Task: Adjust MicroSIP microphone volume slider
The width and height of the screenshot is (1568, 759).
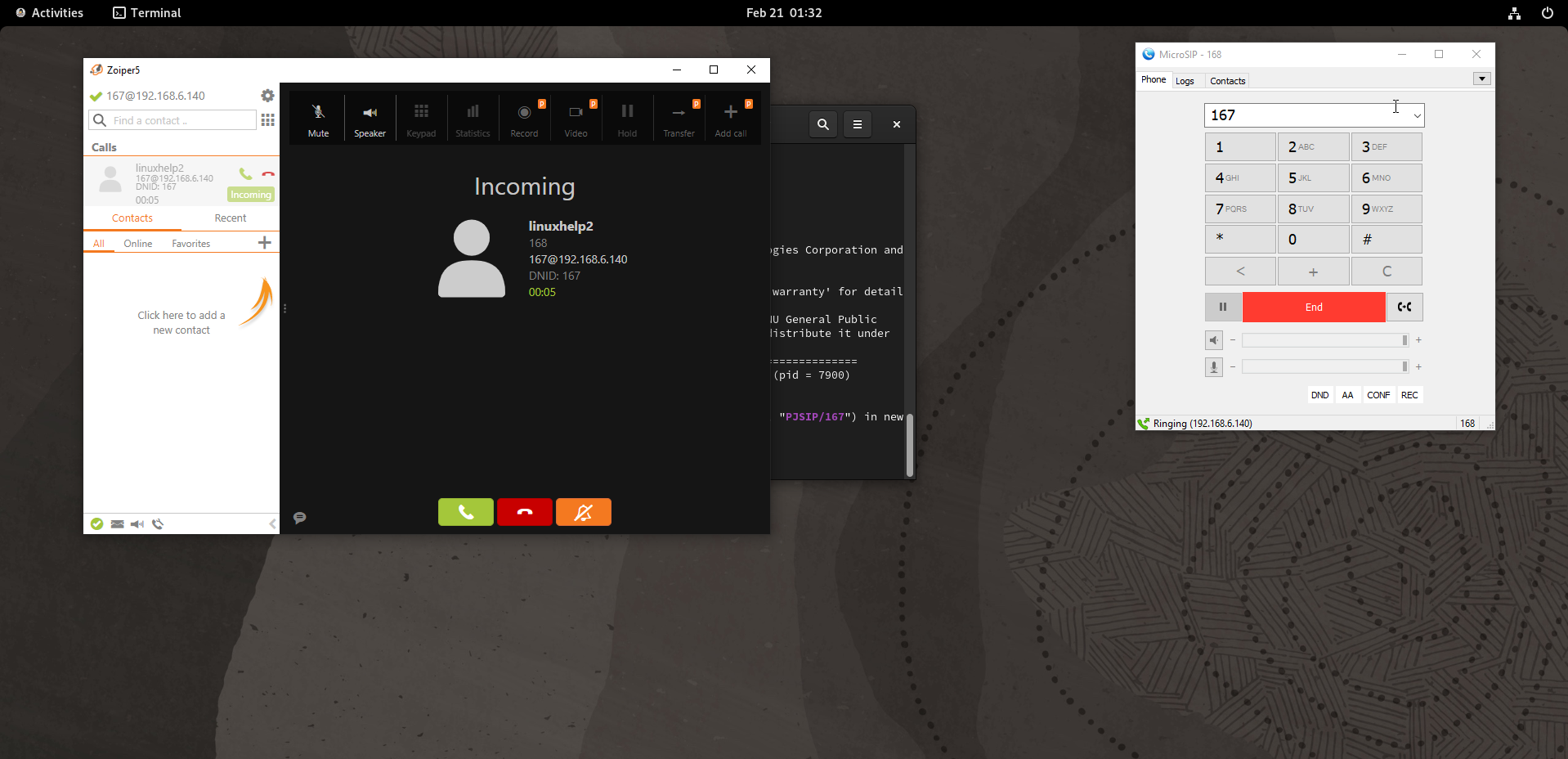Action: pyautogui.click(x=1325, y=367)
